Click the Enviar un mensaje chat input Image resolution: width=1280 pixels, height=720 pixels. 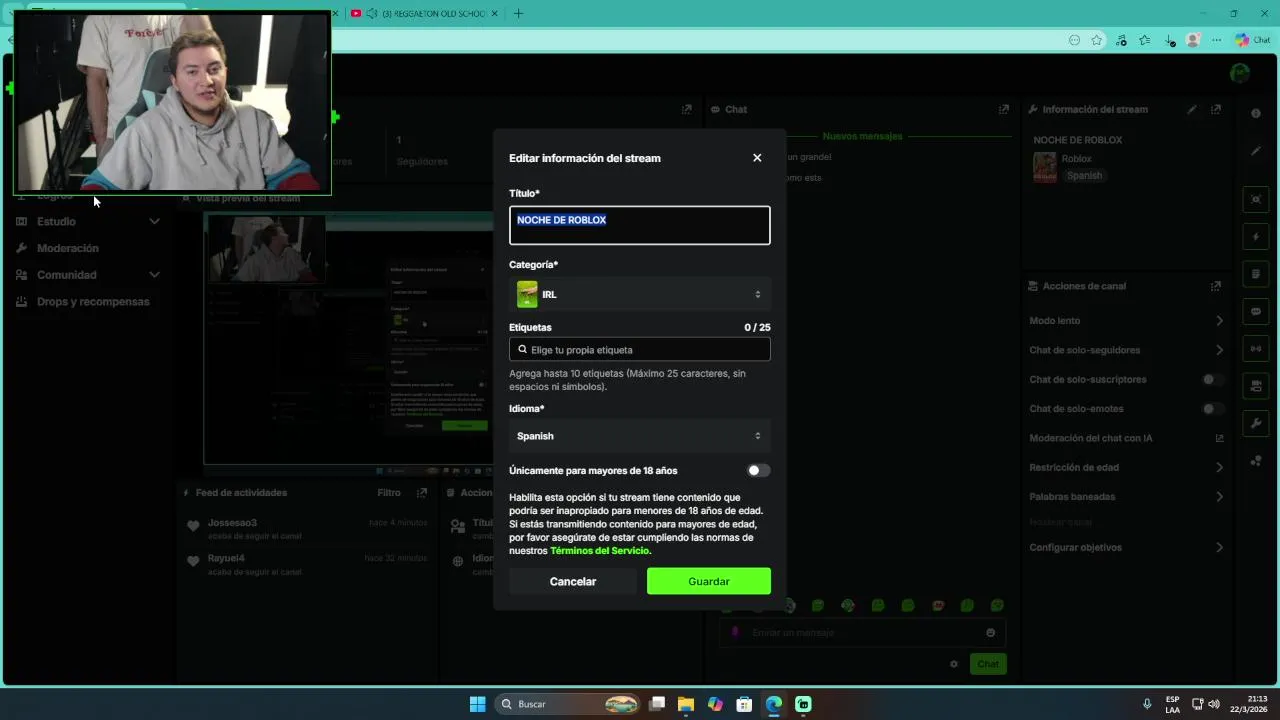[861, 633]
